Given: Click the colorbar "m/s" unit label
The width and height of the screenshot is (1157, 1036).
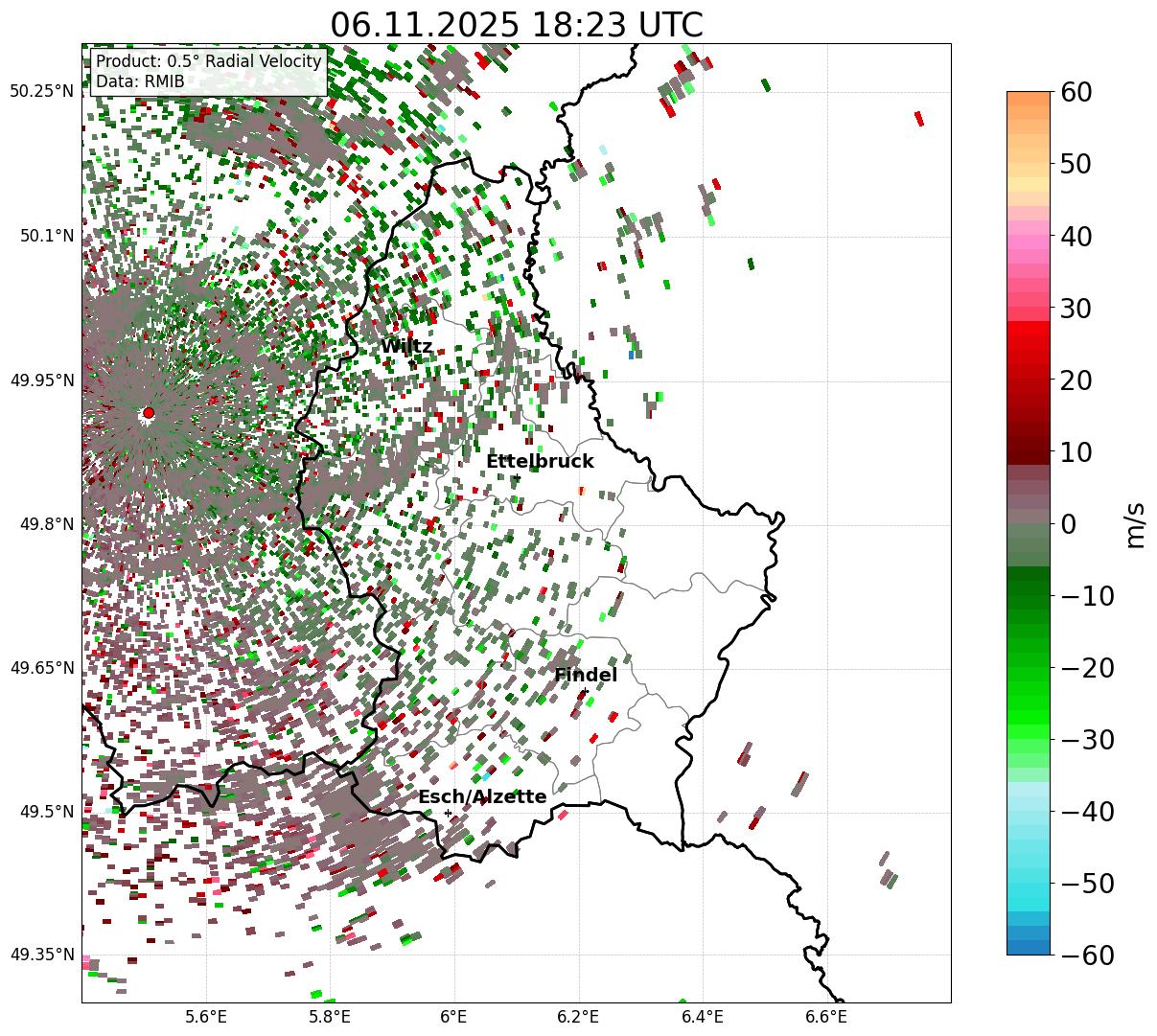Looking at the screenshot, I should click(x=1135, y=524).
